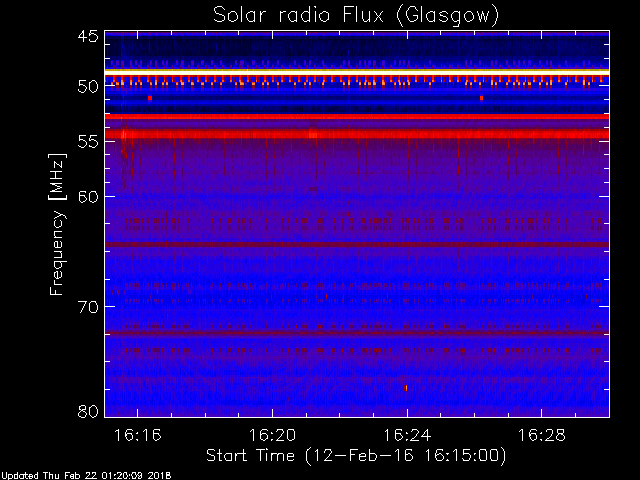Click the 80 MHz frequency axis label
Image resolution: width=640 pixels, height=480 pixels.
88,411
